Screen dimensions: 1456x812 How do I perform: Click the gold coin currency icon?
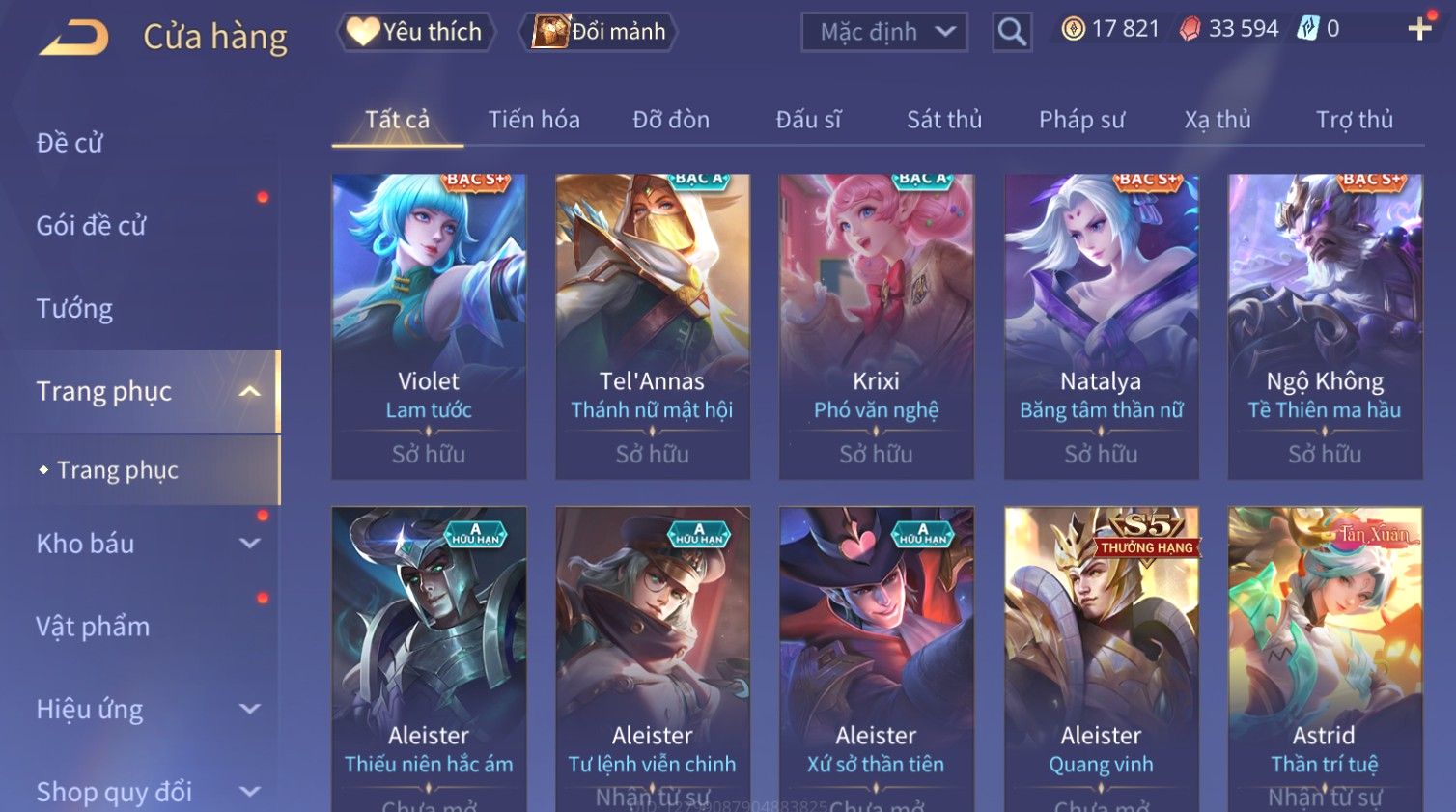tap(1074, 29)
